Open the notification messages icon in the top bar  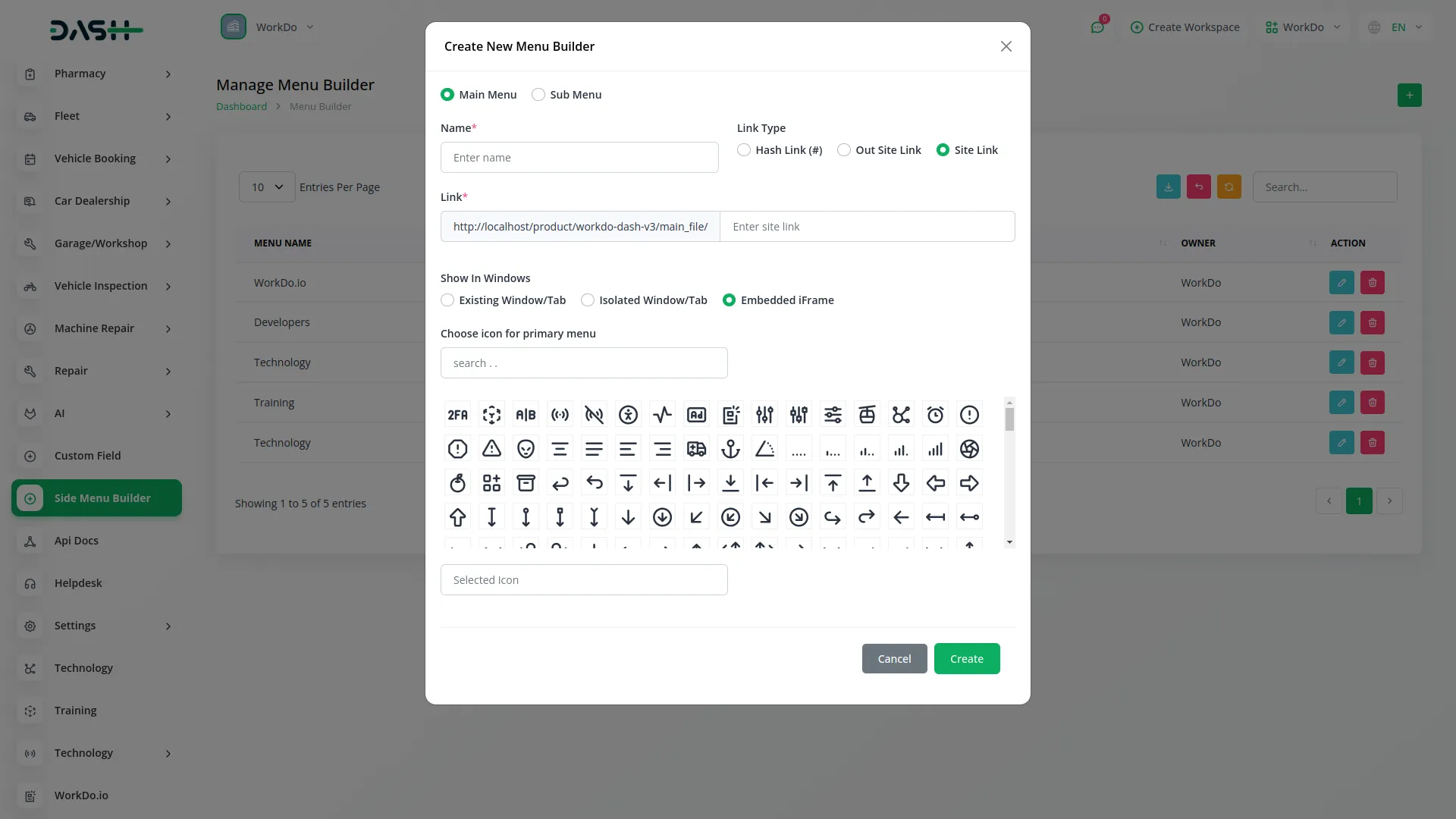coord(1097,27)
